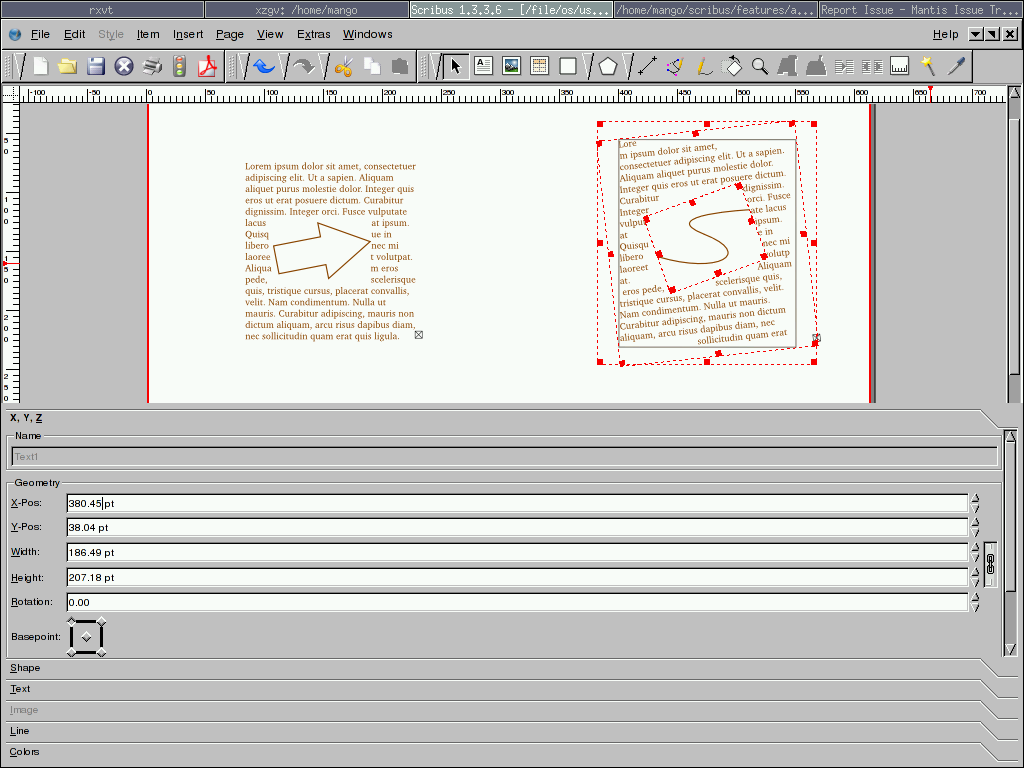1024x768 pixels.
Task: Open the Extras menu
Action: click(313, 34)
